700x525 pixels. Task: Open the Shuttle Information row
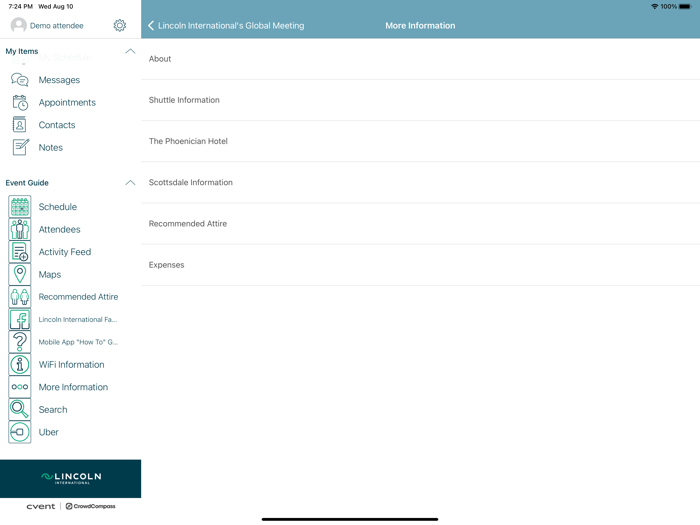[x=421, y=100]
